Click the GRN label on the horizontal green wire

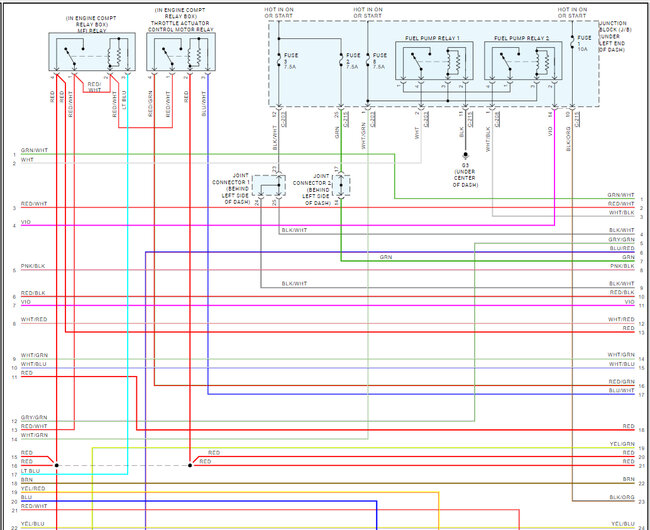[386, 257]
